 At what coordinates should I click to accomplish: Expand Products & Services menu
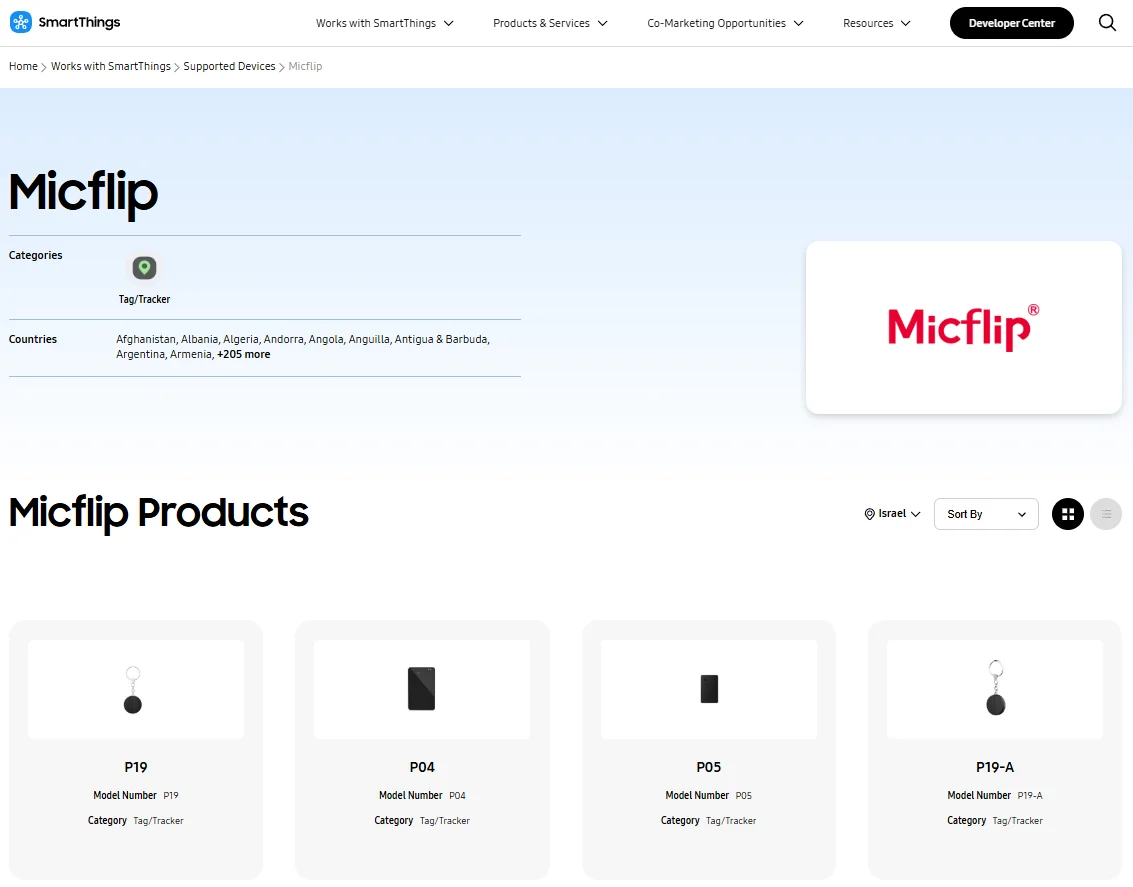tap(550, 23)
